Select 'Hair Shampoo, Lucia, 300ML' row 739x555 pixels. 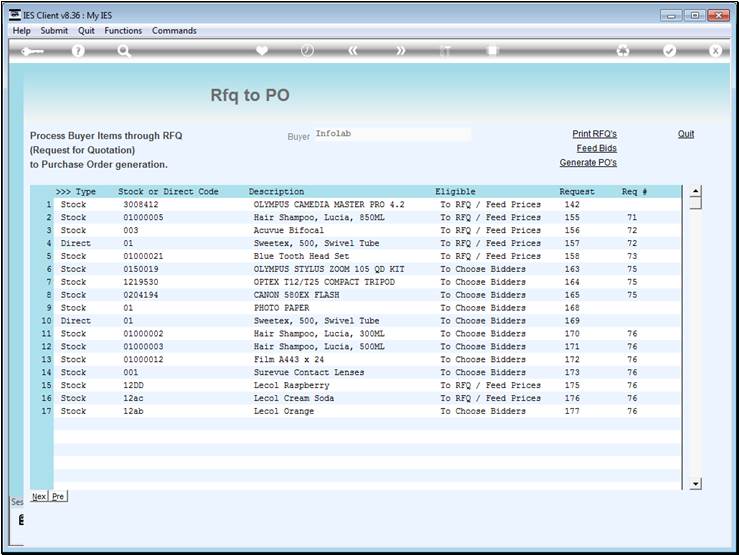tap(367, 334)
